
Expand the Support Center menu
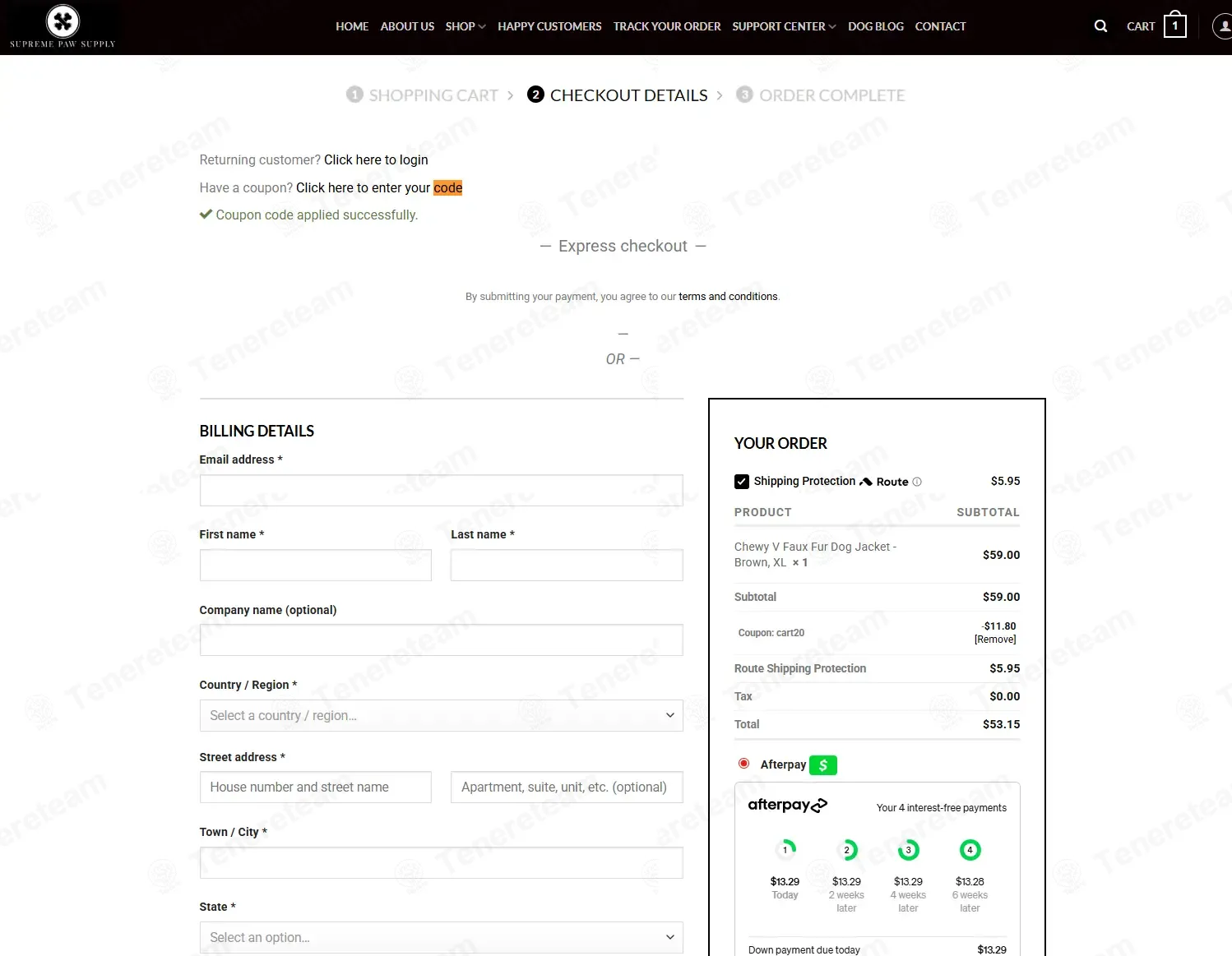tap(784, 26)
